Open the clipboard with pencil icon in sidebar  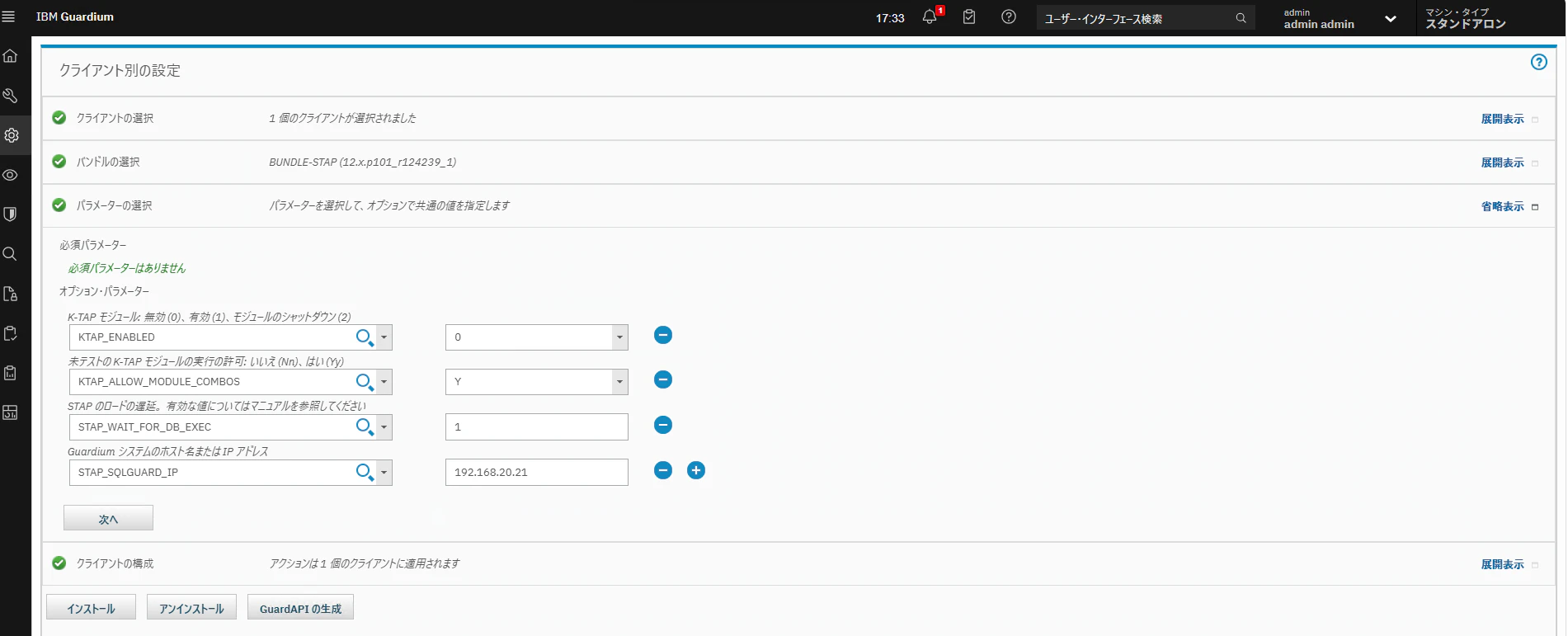(11, 333)
